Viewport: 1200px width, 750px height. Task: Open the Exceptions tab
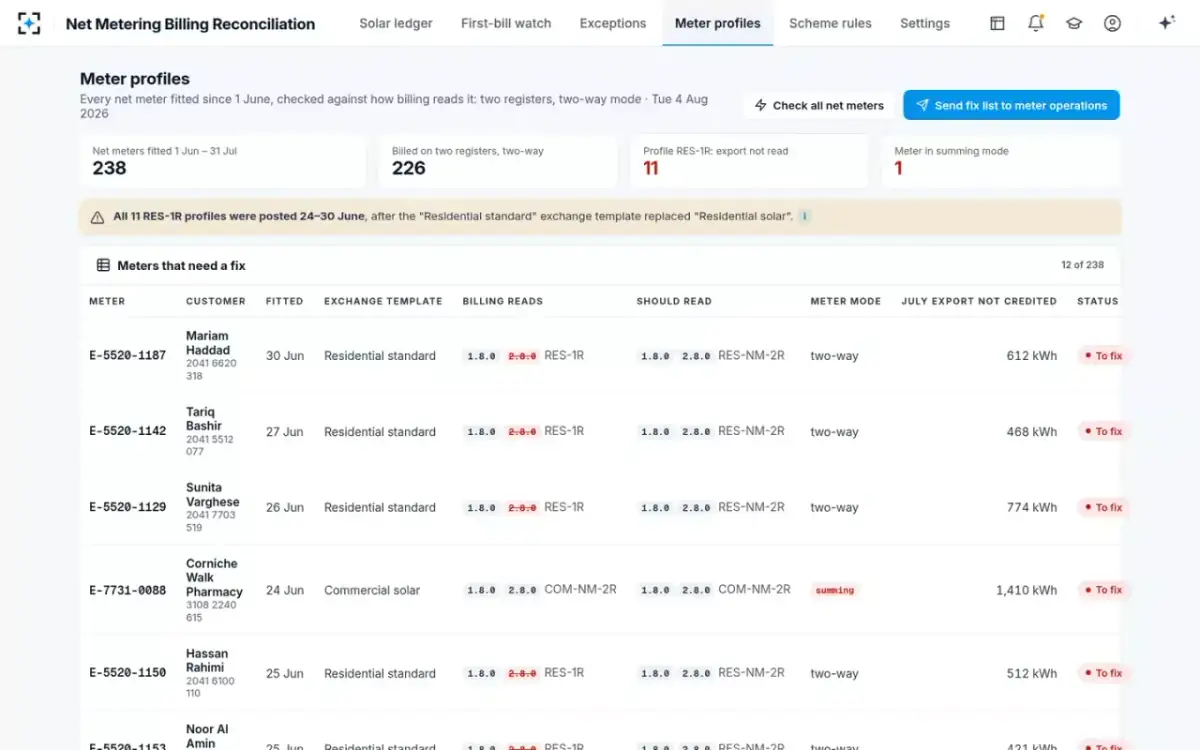(613, 23)
